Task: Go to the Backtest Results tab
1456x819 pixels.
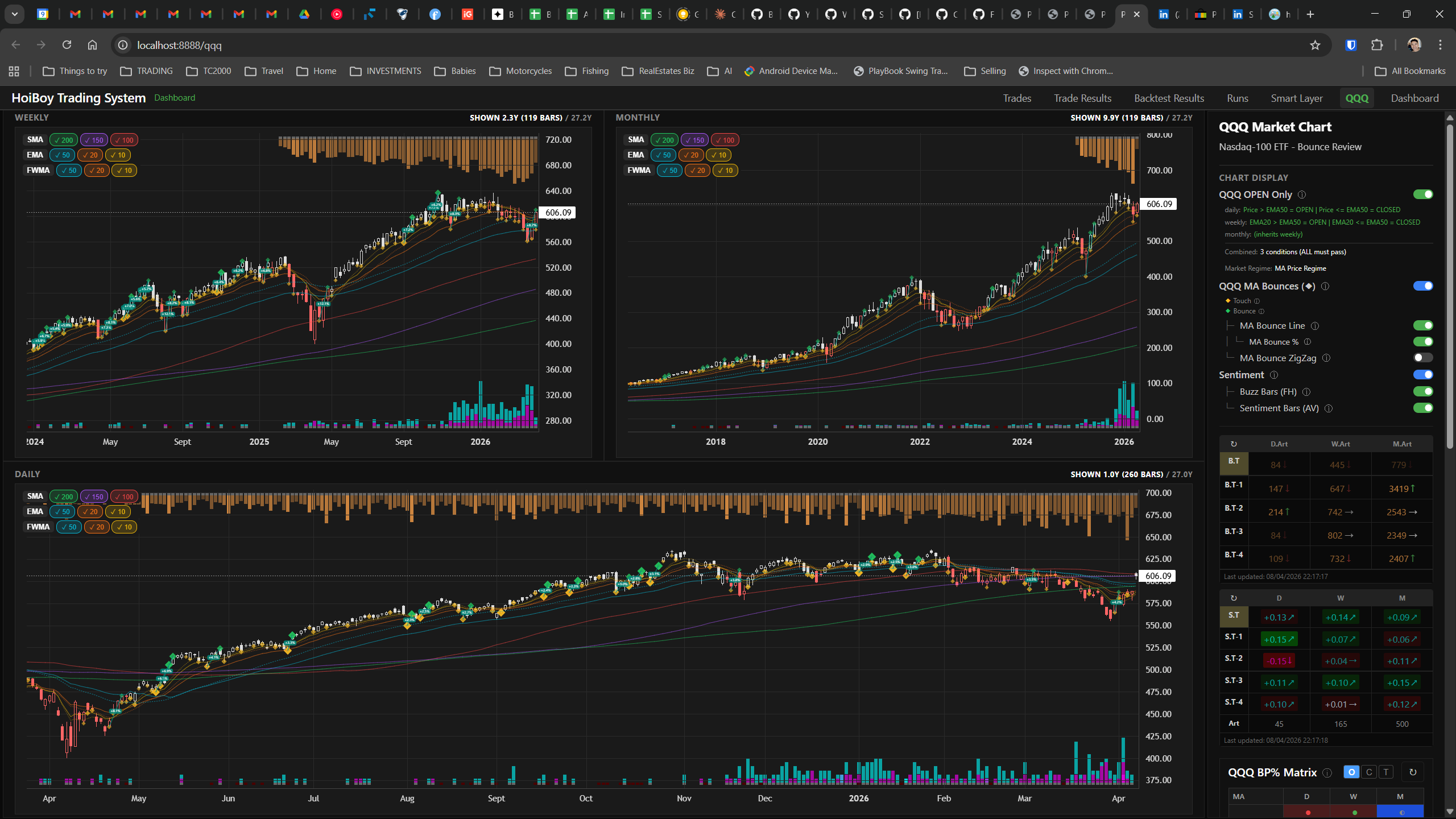Action: pyautogui.click(x=1169, y=98)
